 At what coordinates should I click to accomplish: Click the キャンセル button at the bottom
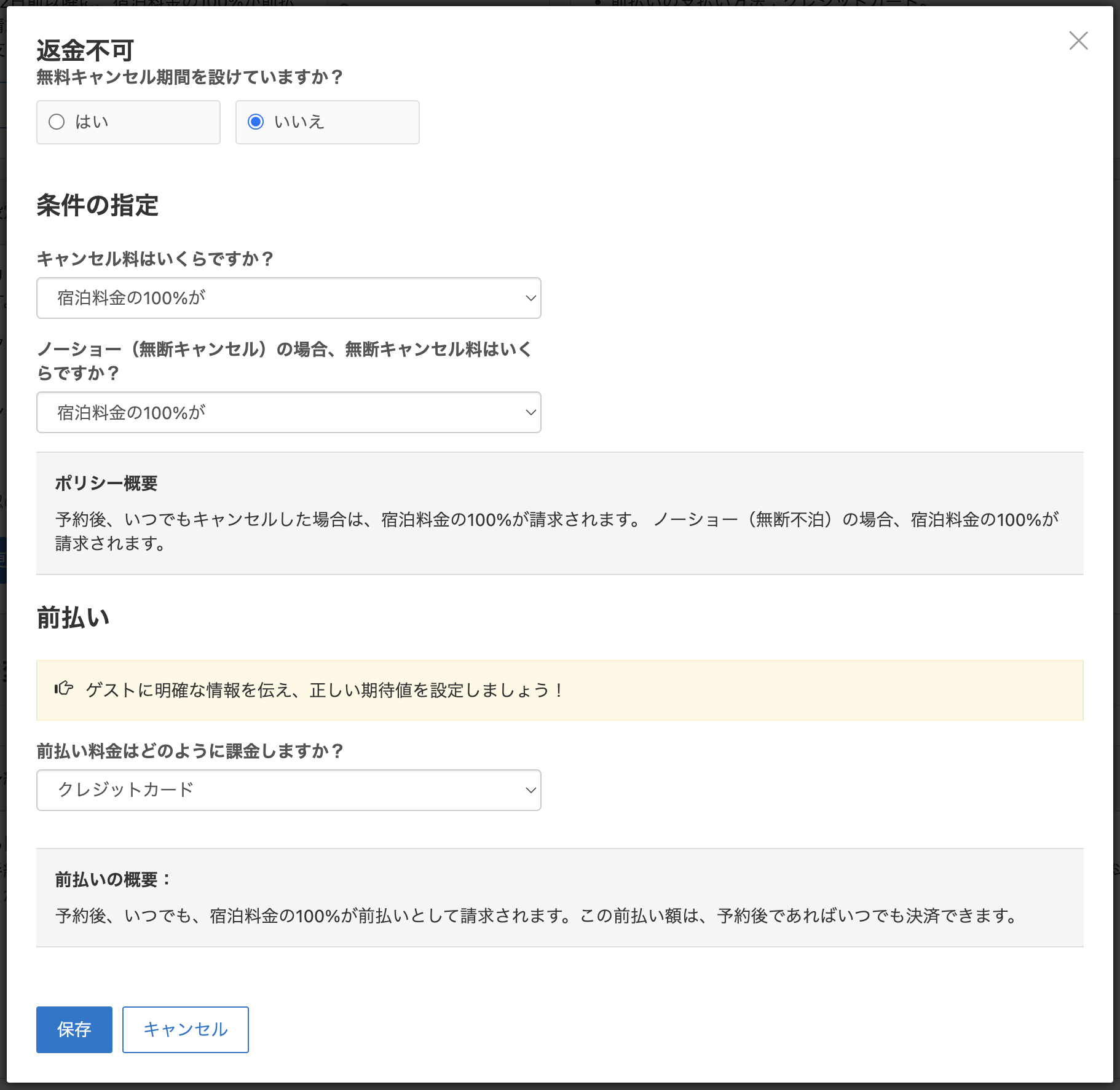tap(185, 1029)
